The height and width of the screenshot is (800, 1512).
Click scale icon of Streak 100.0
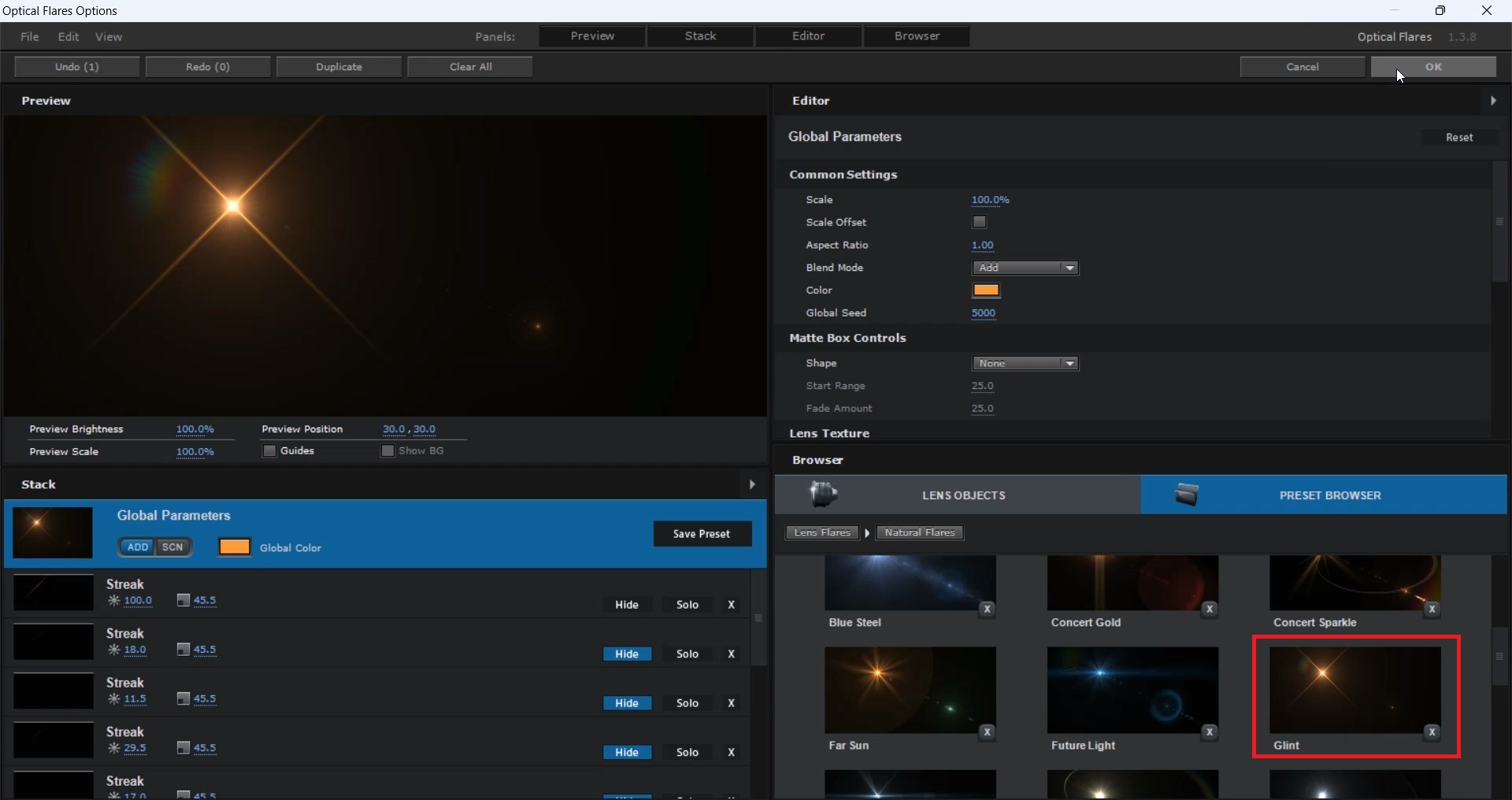click(183, 601)
